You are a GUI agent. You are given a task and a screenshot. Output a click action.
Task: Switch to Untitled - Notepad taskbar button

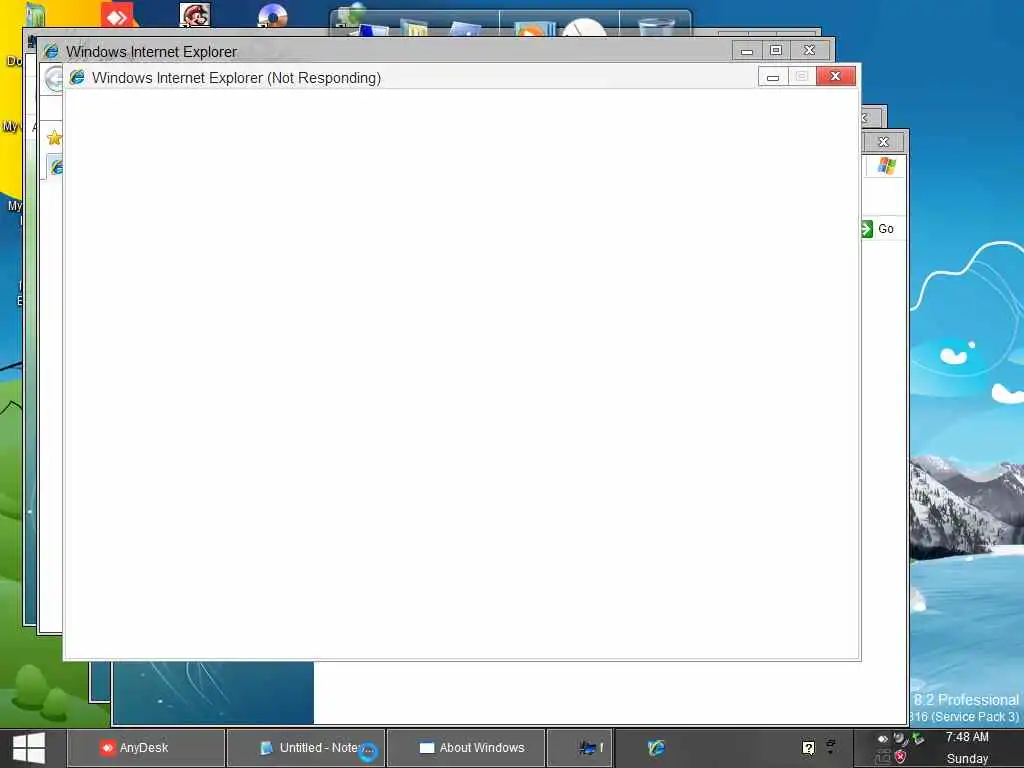[x=306, y=748]
